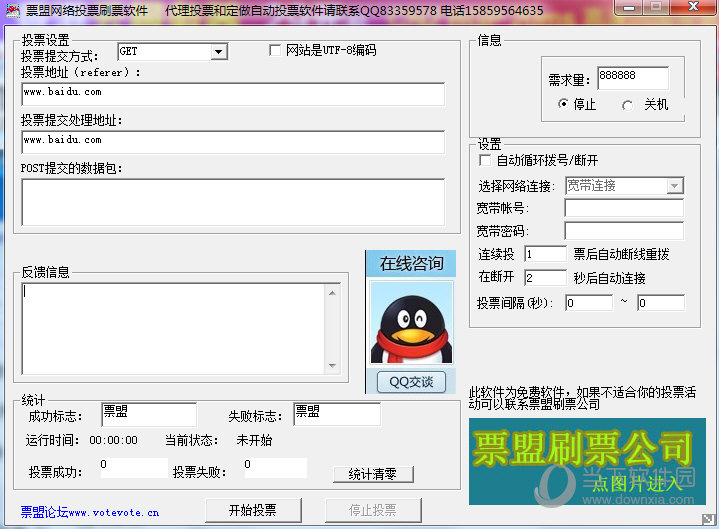Click the QQ penguin avatar image
The width and height of the screenshot is (719, 529).
point(411,323)
